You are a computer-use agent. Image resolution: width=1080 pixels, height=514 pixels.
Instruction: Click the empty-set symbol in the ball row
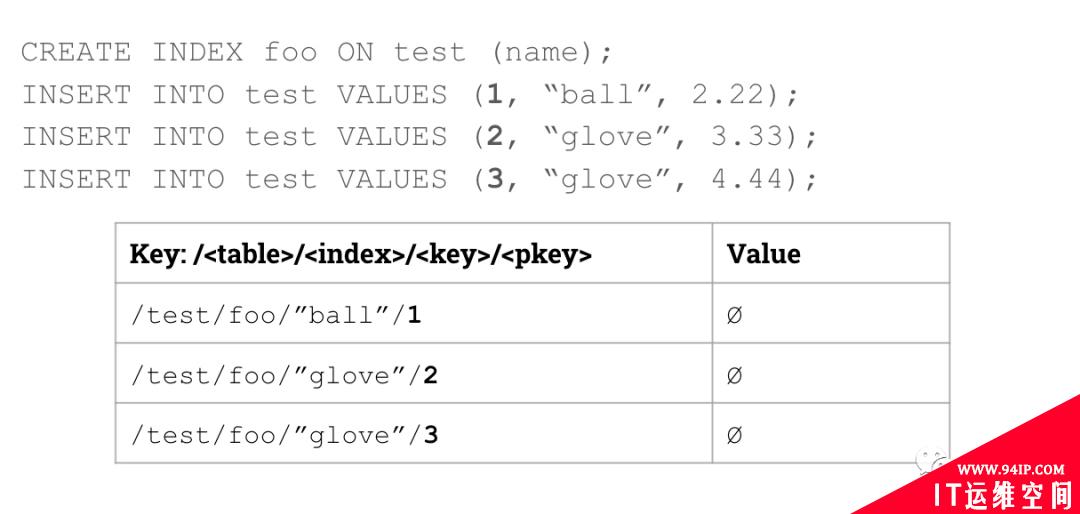734,316
